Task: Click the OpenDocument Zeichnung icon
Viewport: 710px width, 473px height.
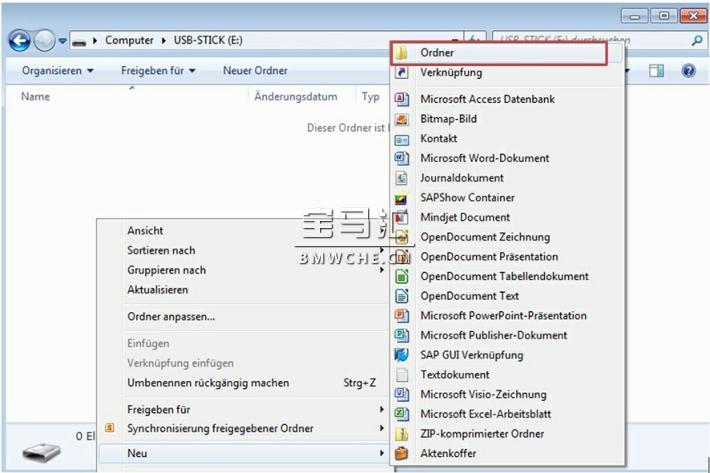Action: point(402,237)
